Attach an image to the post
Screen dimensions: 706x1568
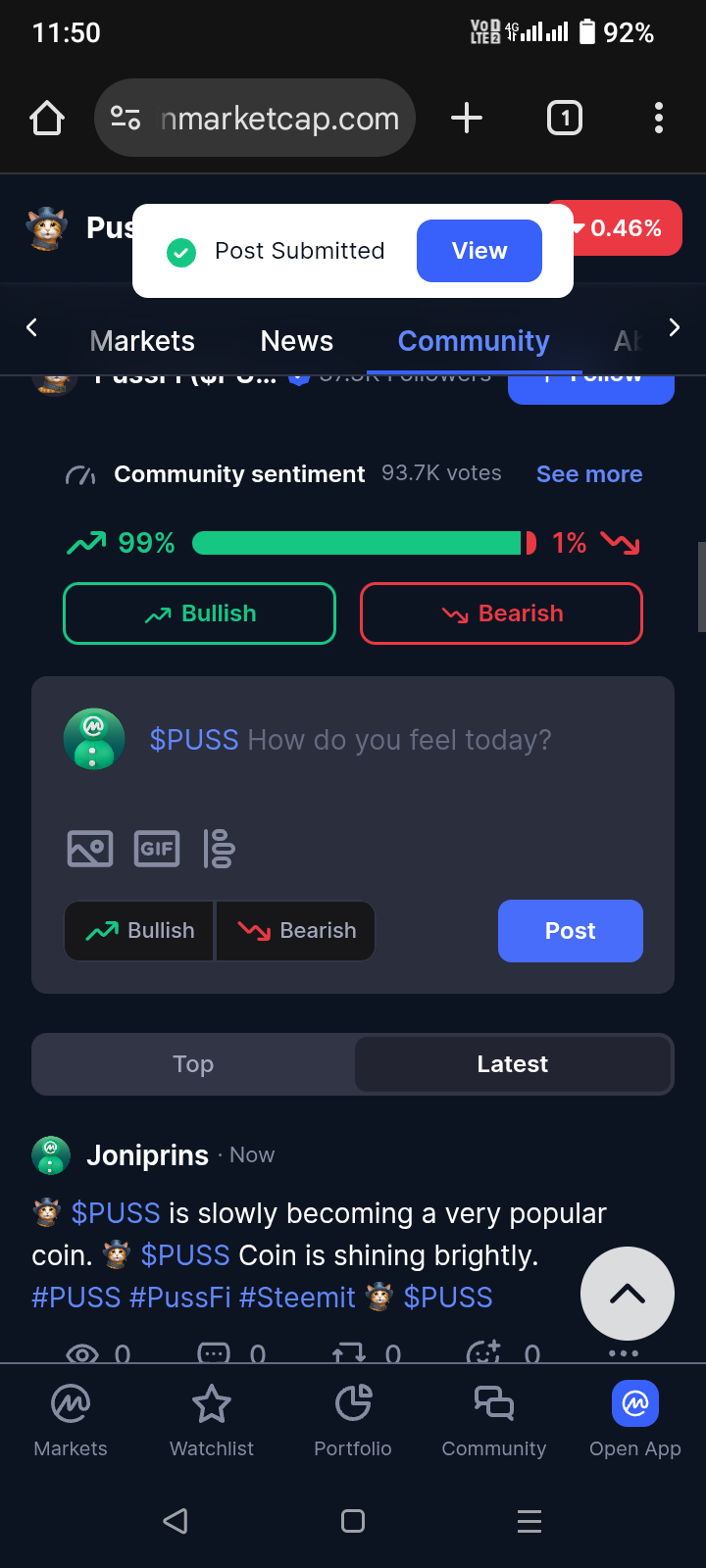coord(90,849)
